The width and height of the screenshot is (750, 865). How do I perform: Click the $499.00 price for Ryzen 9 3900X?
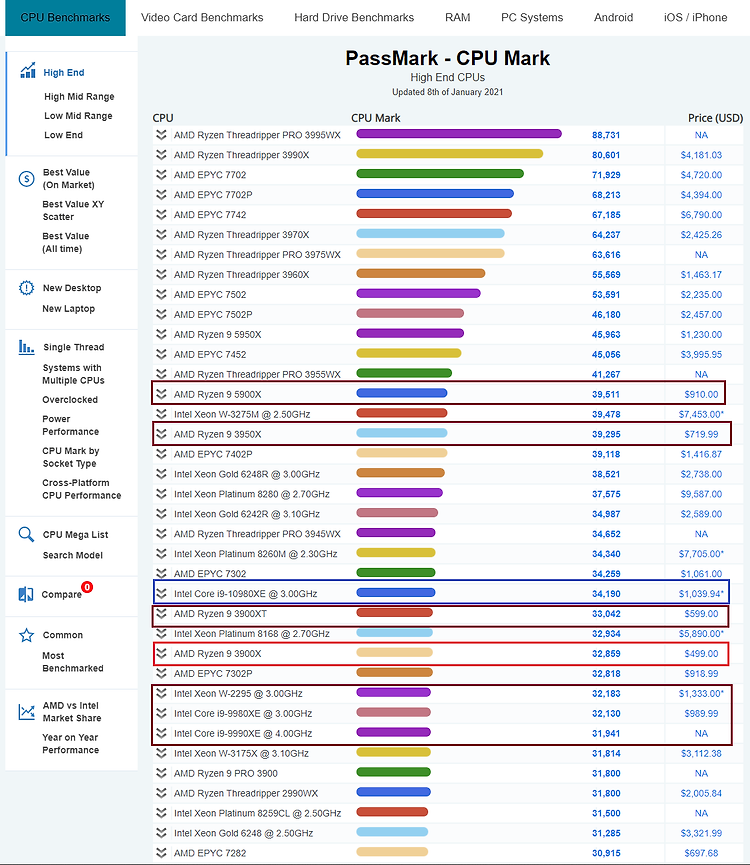click(x=701, y=654)
